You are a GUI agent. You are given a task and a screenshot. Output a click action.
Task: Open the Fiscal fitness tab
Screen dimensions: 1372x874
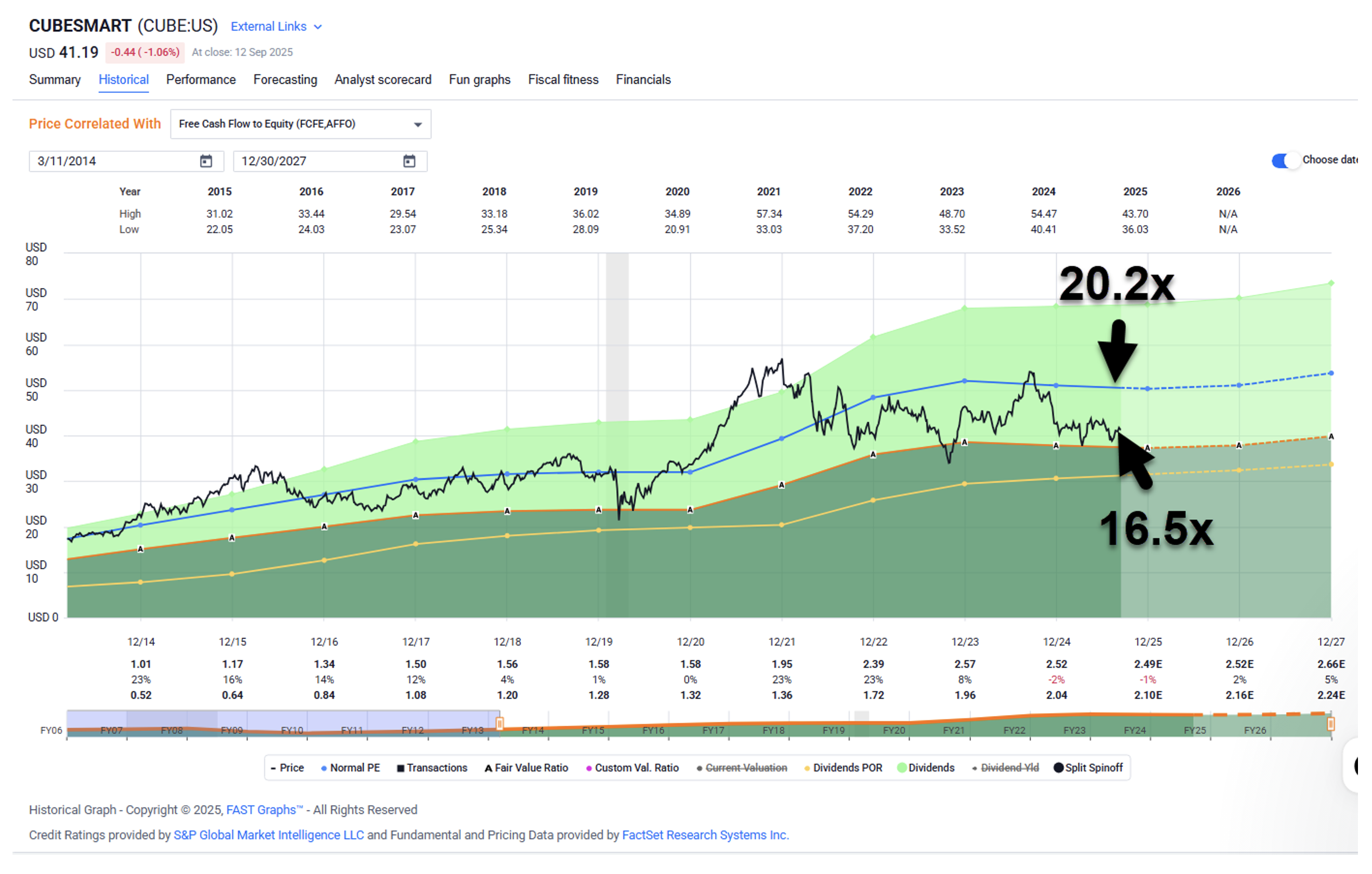pyautogui.click(x=563, y=80)
